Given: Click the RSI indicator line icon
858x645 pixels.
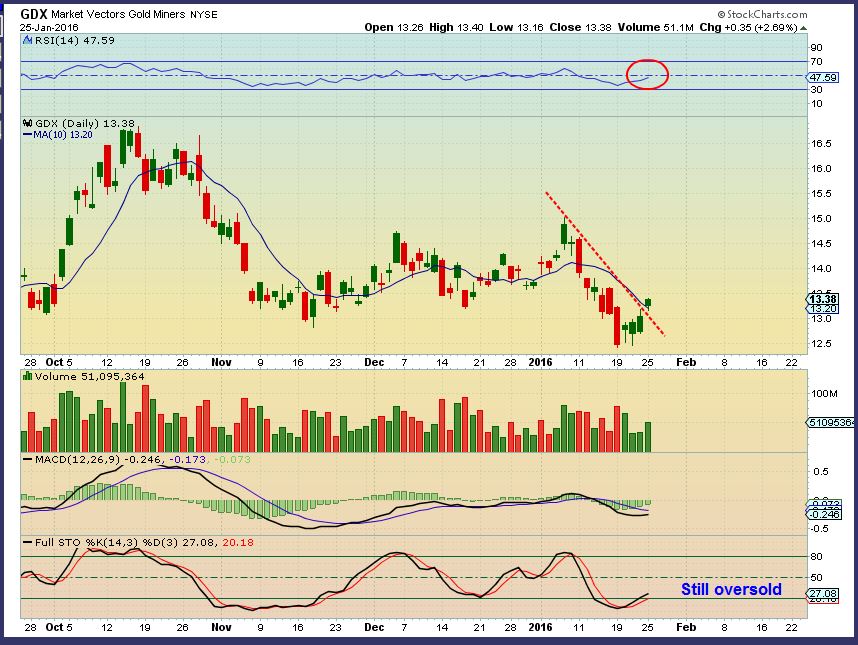Looking at the screenshot, I should tap(27, 40).
